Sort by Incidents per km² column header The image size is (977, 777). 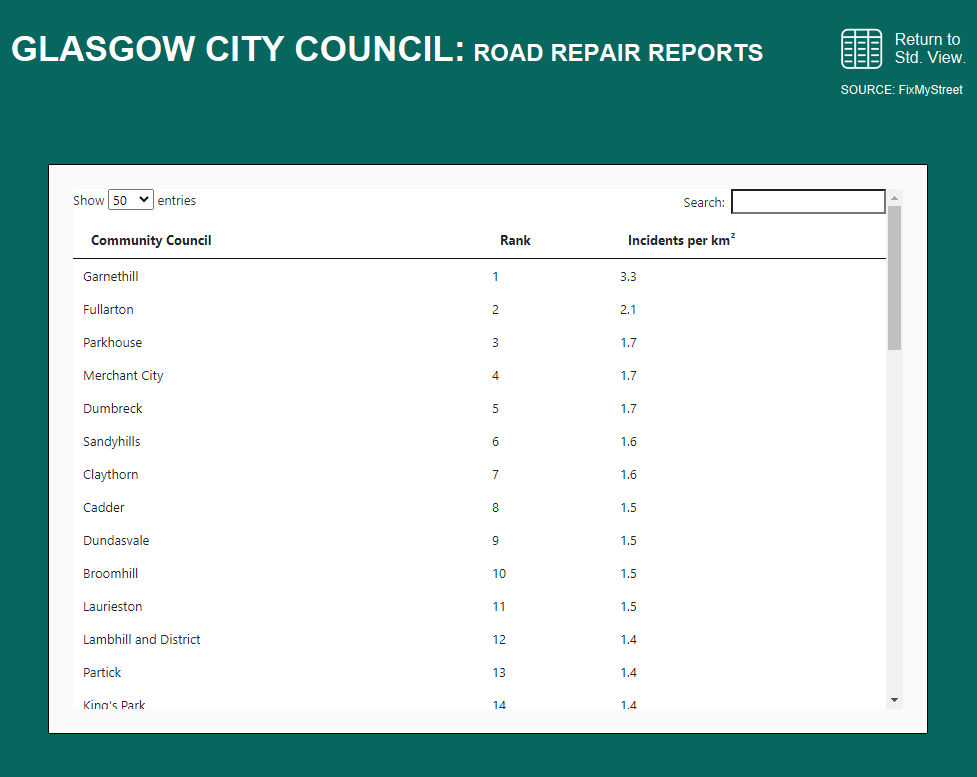(682, 240)
